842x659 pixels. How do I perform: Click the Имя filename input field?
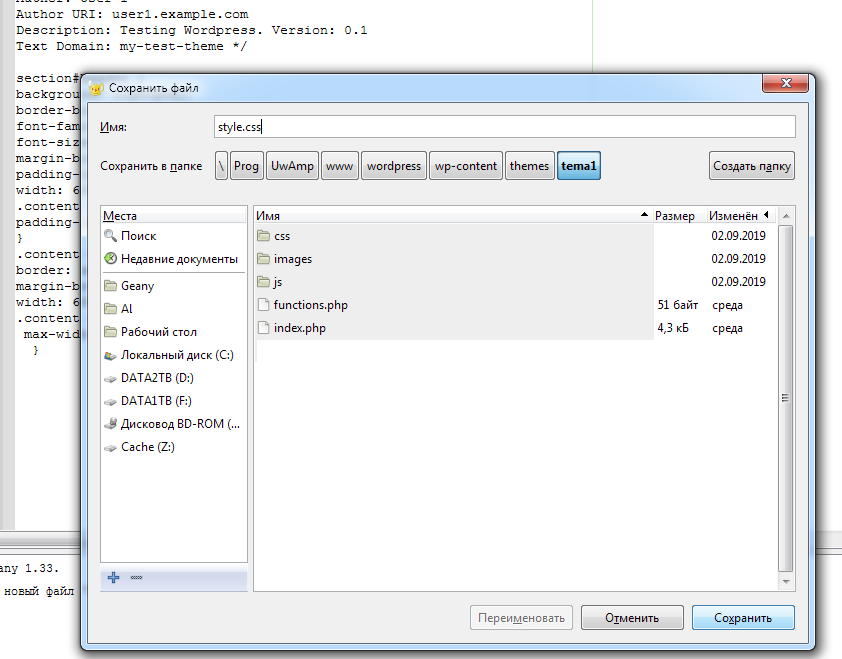click(x=504, y=127)
